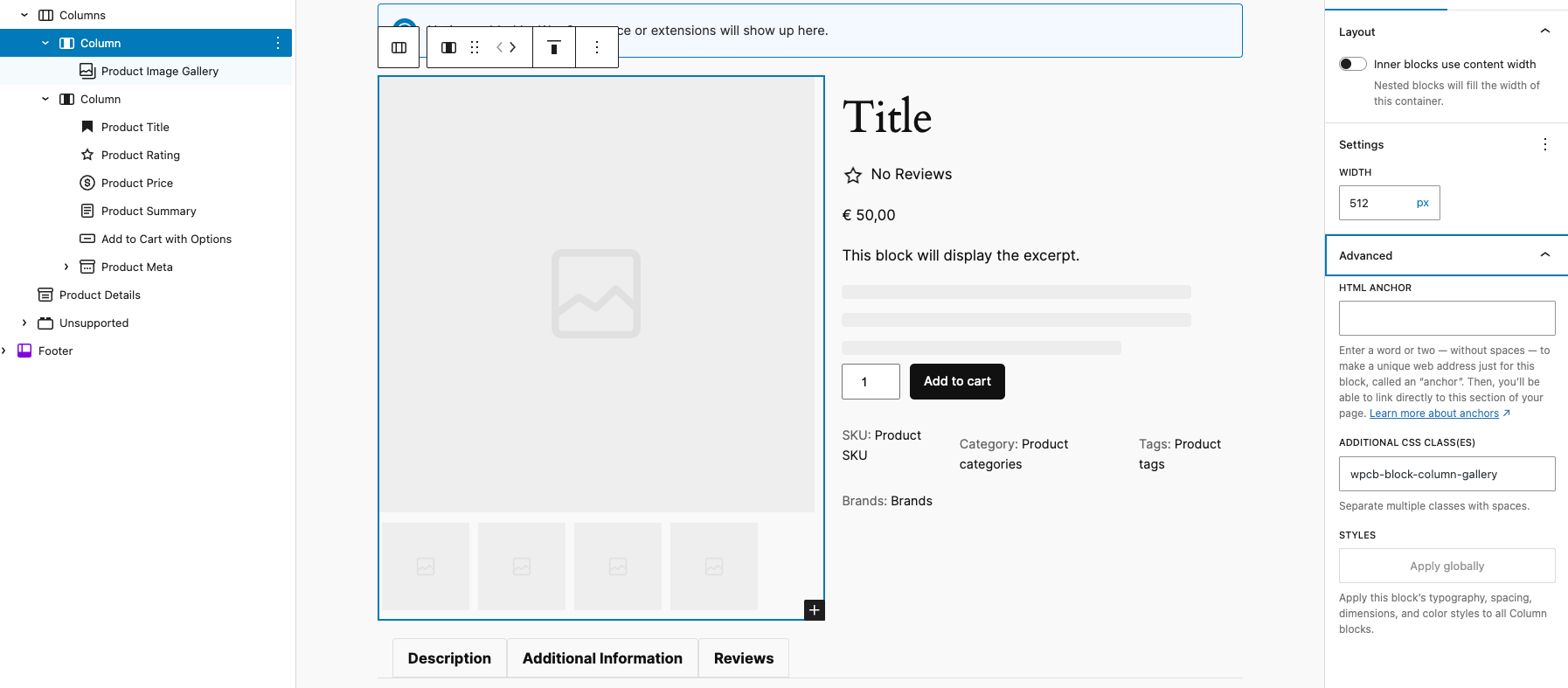Select Product Image Gallery in list view

coord(159,71)
